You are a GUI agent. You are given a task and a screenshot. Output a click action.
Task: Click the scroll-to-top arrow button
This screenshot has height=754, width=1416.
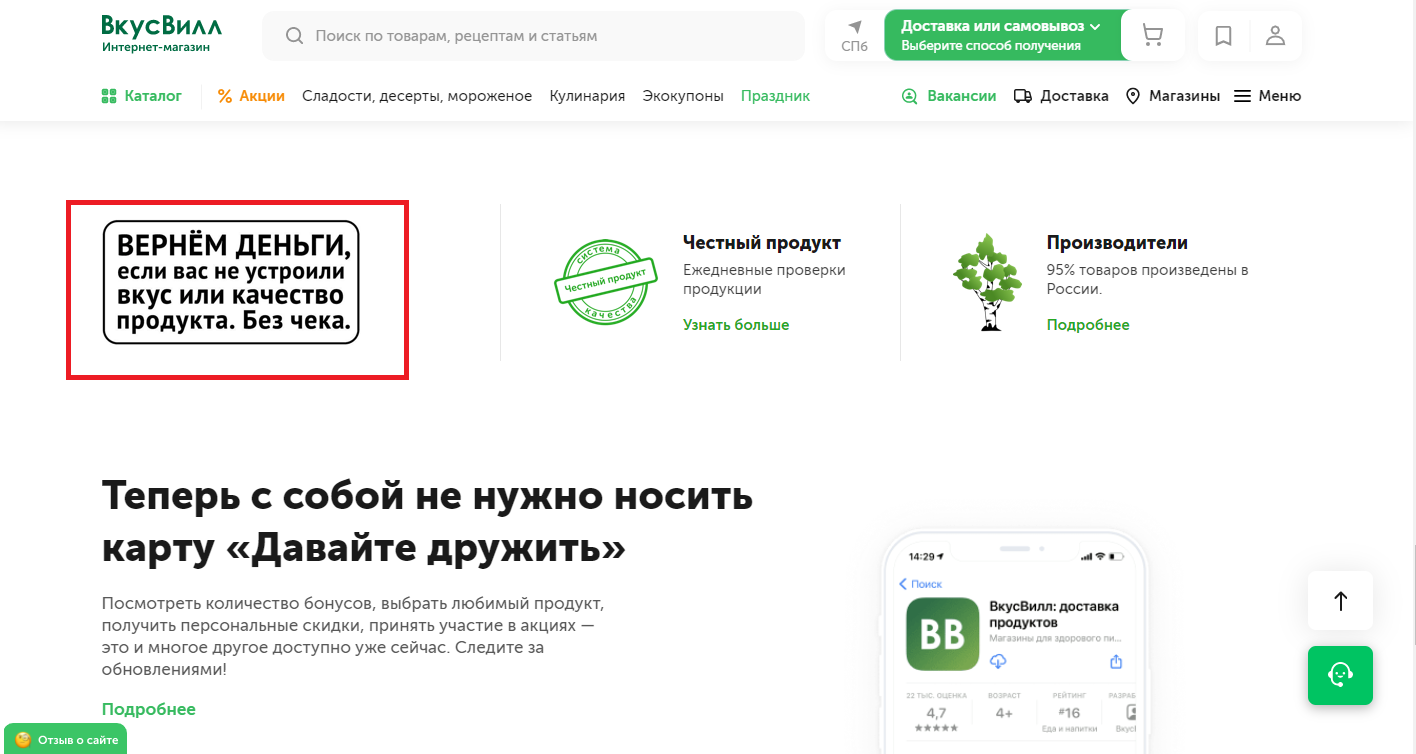click(x=1340, y=601)
